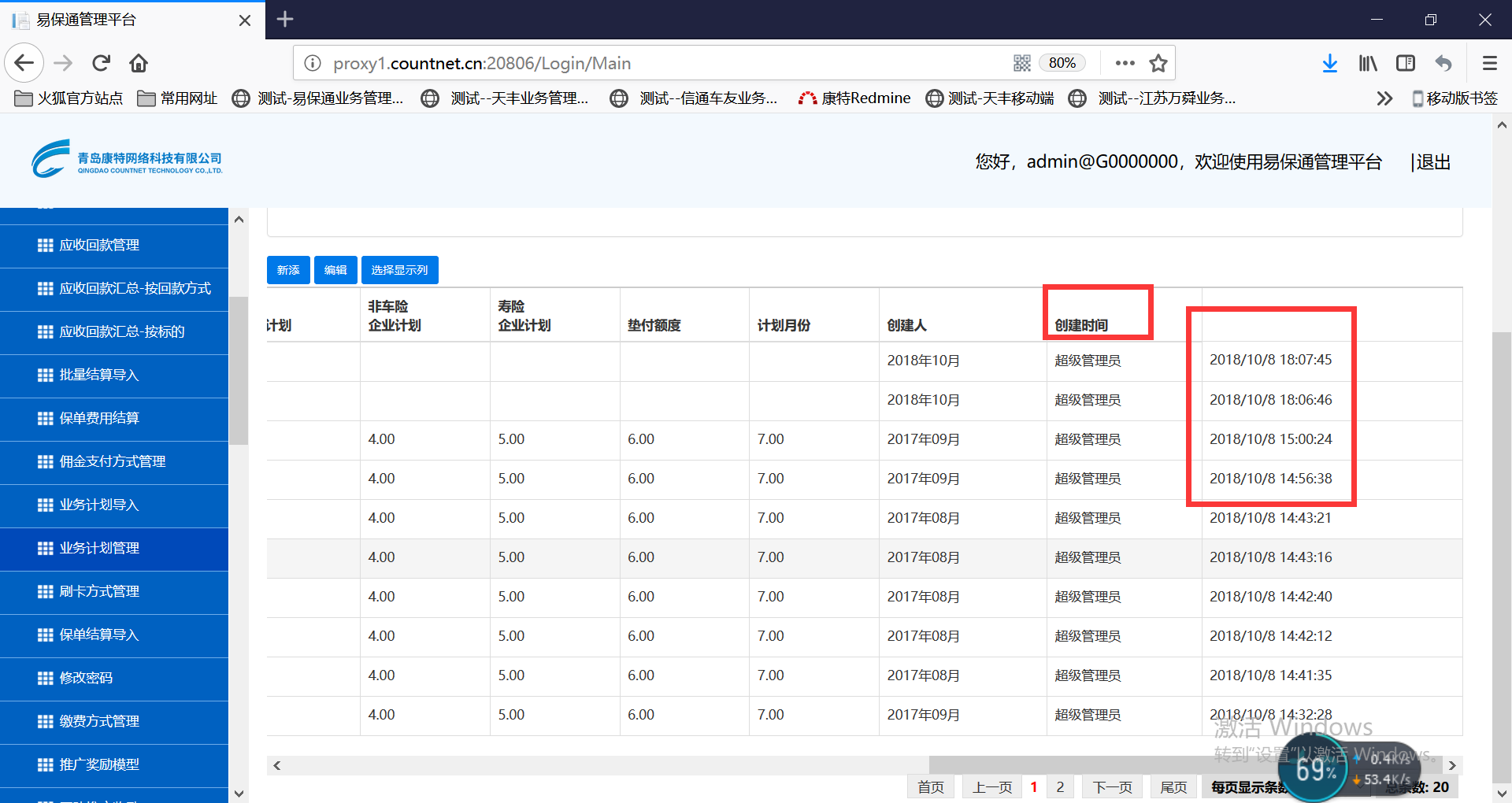This screenshot has width=1512, height=803.
Task: Open 保单费用结算 sidebar menu item
Action: click(x=99, y=418)
